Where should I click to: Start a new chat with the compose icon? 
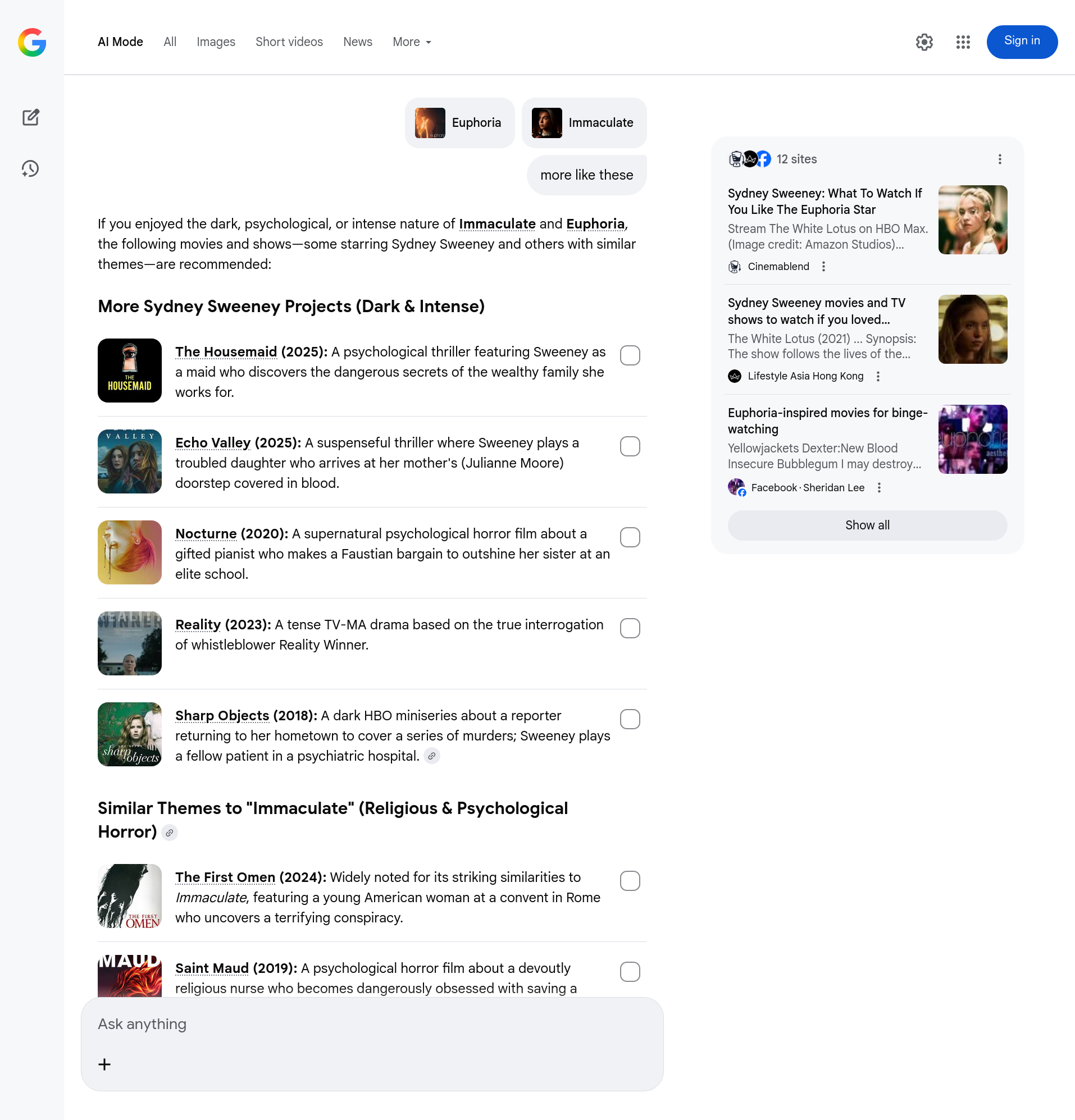[31, 117]
